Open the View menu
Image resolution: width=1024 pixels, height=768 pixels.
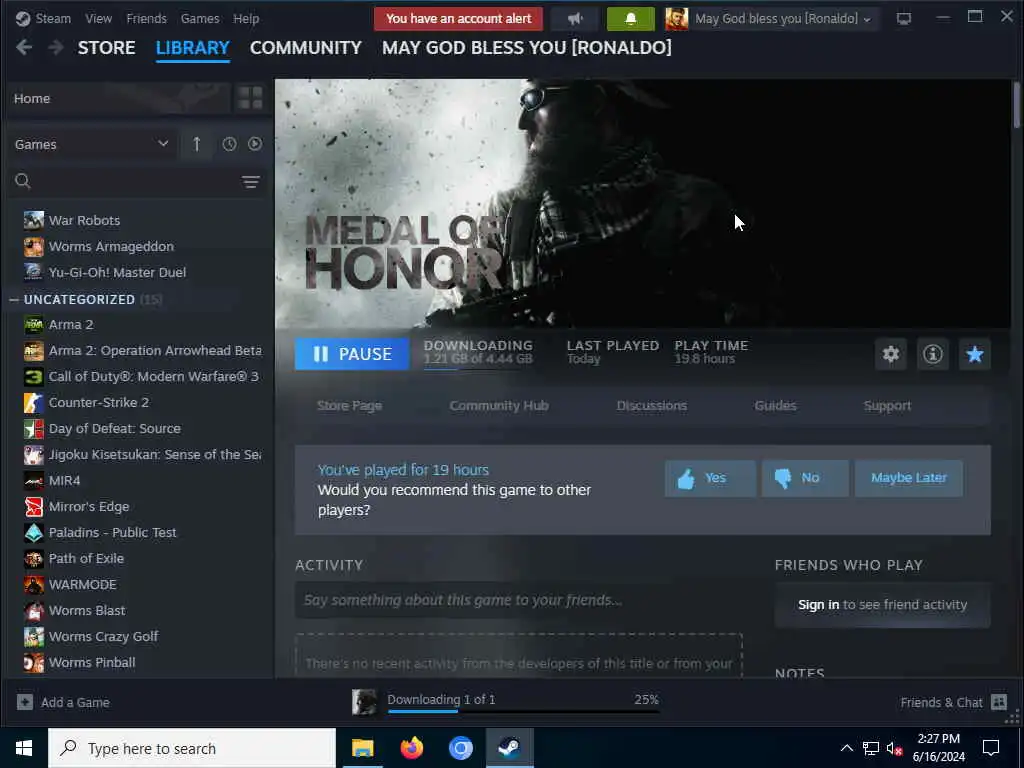pos(98,18)
